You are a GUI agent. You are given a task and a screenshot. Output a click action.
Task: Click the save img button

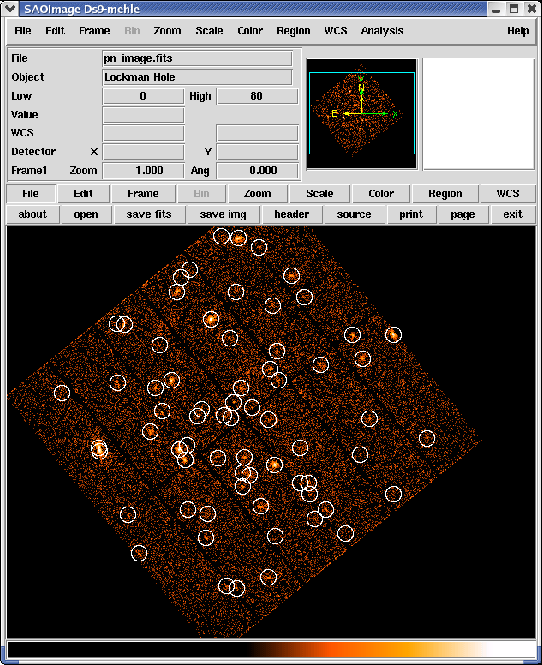223,215
